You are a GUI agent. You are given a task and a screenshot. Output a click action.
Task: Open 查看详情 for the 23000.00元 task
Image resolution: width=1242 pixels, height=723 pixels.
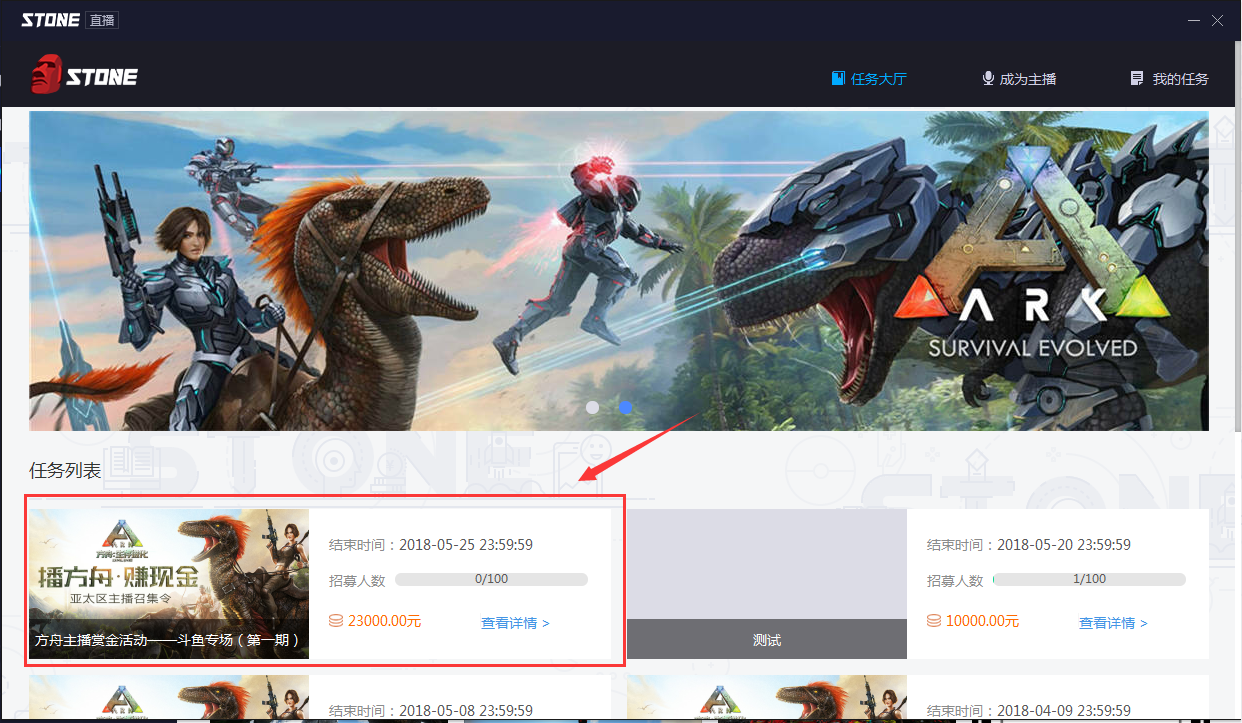(515, 623)
